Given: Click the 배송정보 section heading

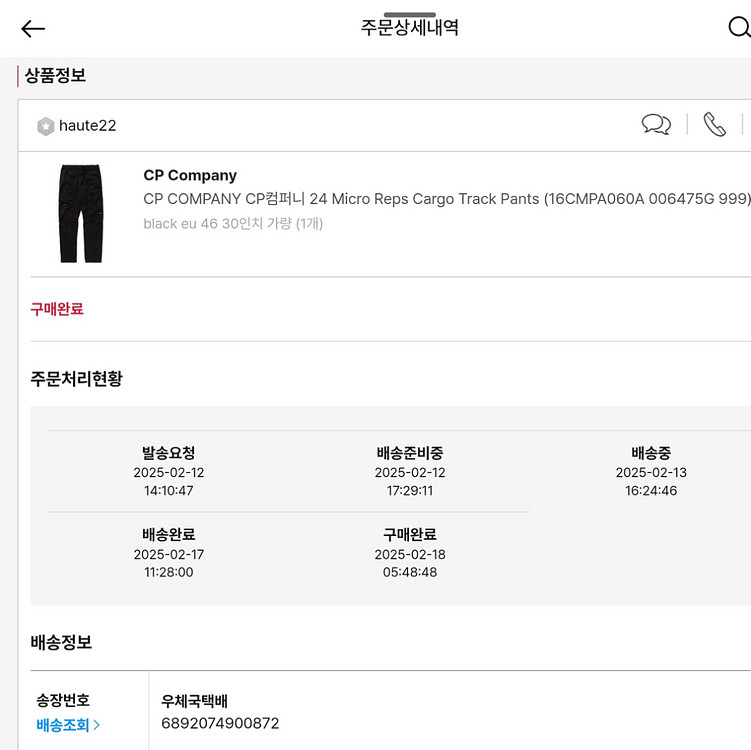Looking at the screenshot, I should [x=61, y=642].
